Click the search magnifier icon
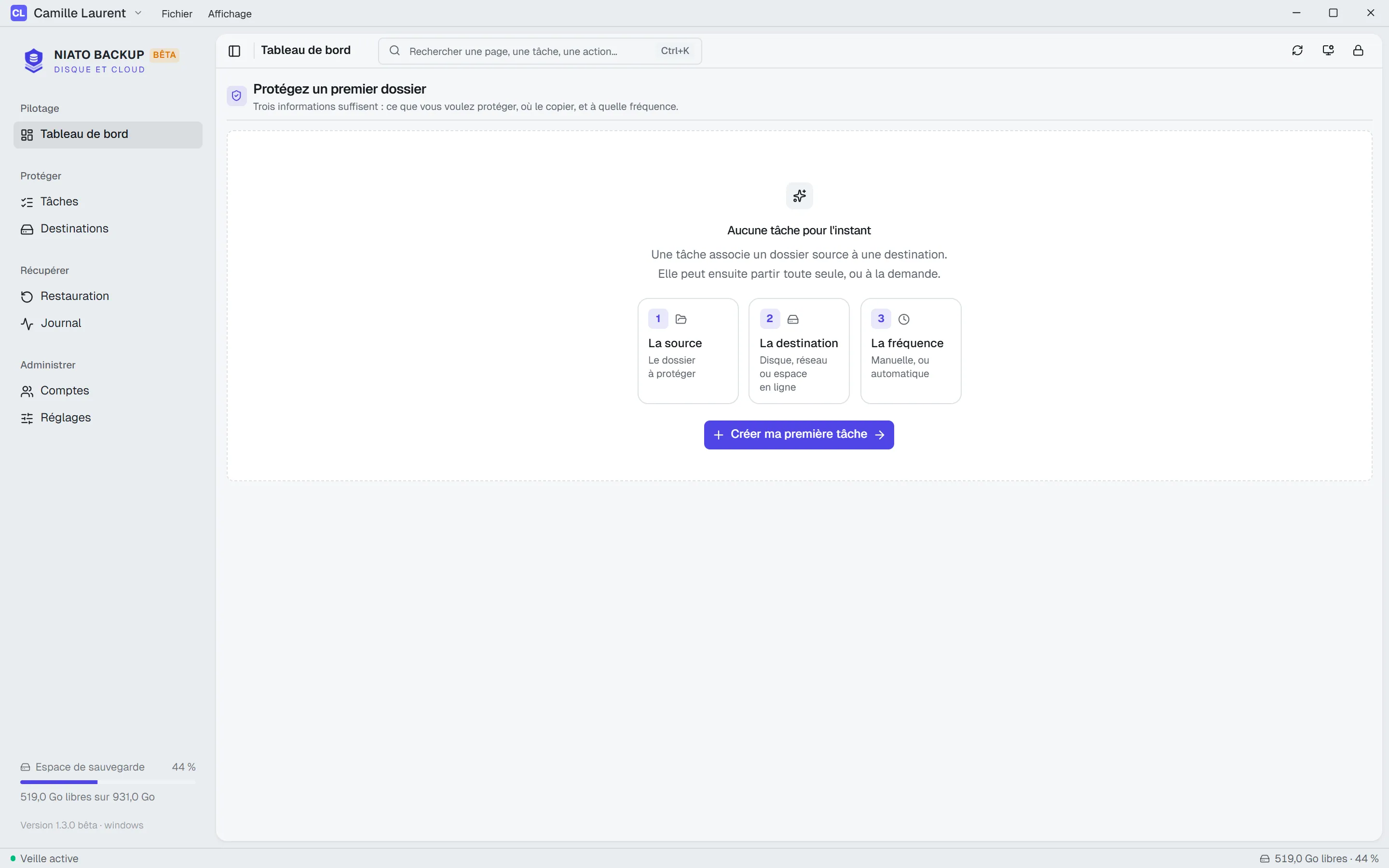The height and width of the screenshot is (868, 1389). coord(395,51)
